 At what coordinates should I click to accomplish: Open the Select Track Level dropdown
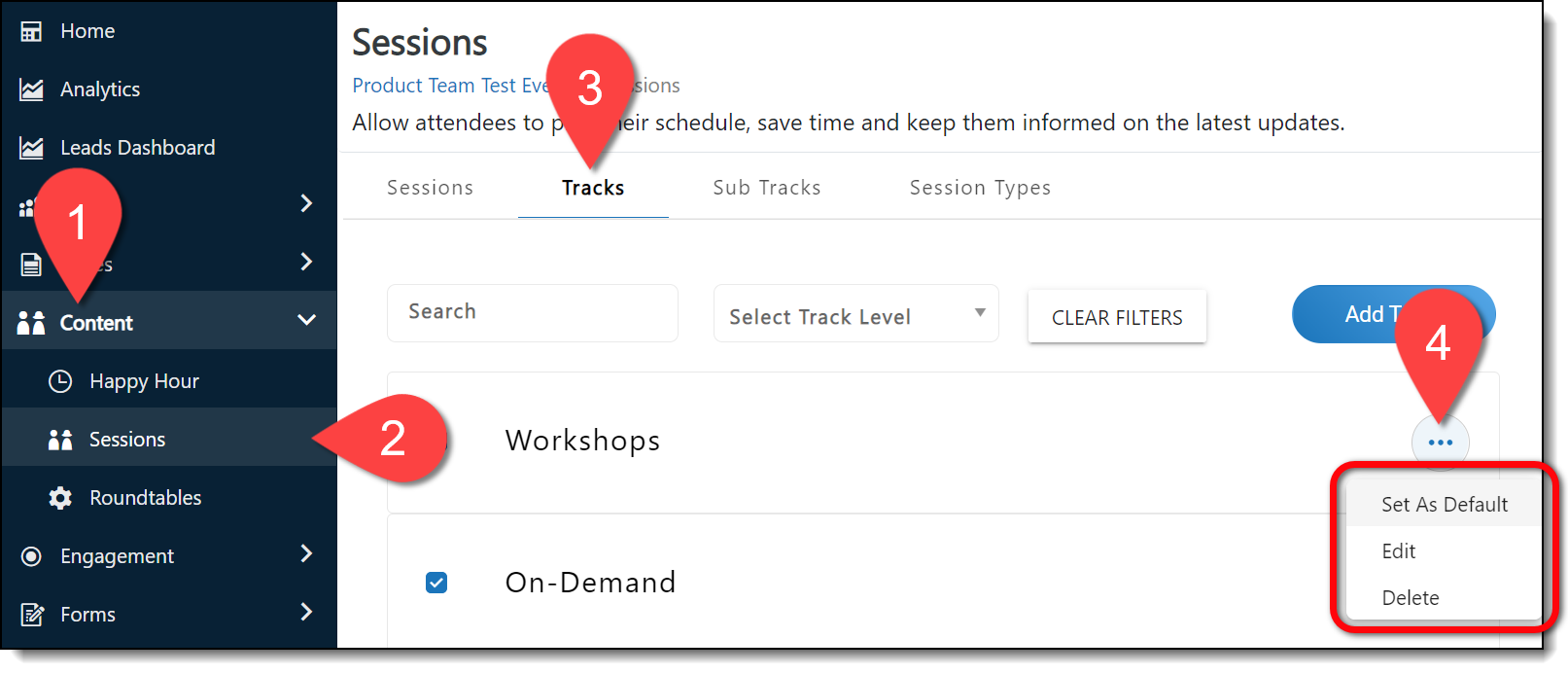(855, 314)
